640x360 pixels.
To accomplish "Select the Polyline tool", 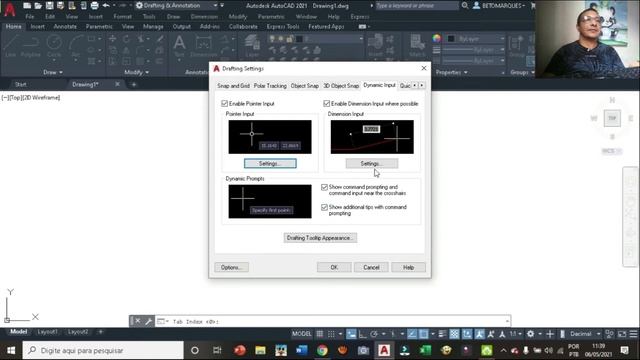I will coord(31,46).
